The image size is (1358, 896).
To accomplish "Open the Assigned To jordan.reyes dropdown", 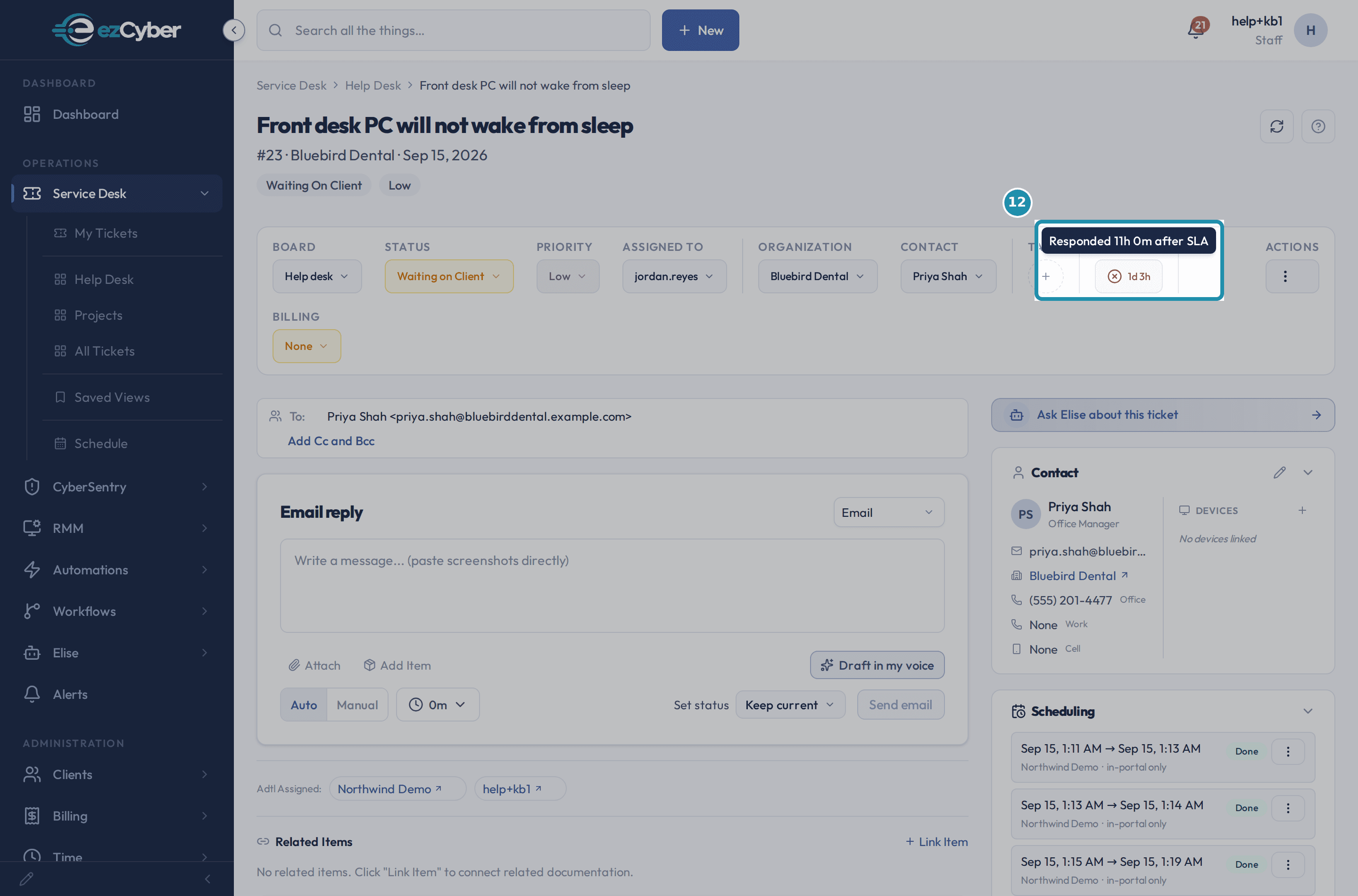I will pos(674,276).
